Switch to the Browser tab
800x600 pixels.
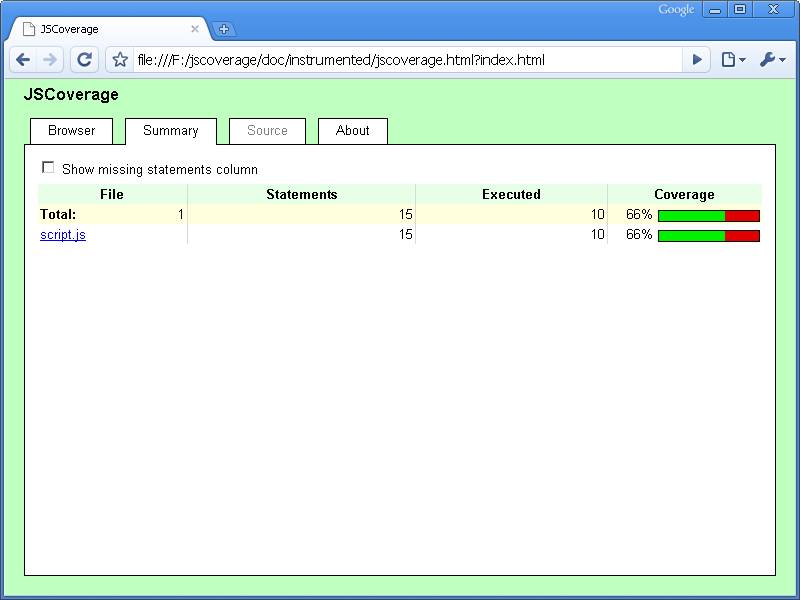tap(72, 131)
